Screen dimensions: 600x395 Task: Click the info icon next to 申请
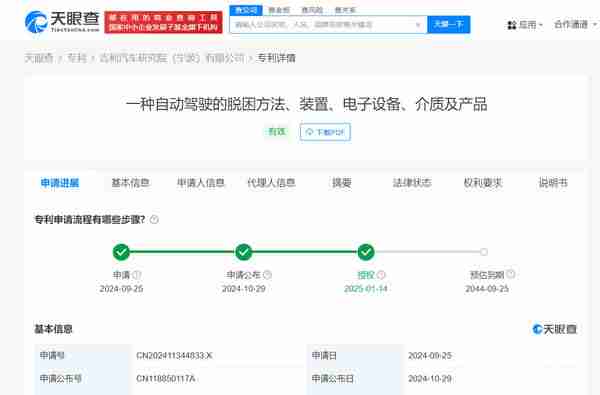(137, 275)
